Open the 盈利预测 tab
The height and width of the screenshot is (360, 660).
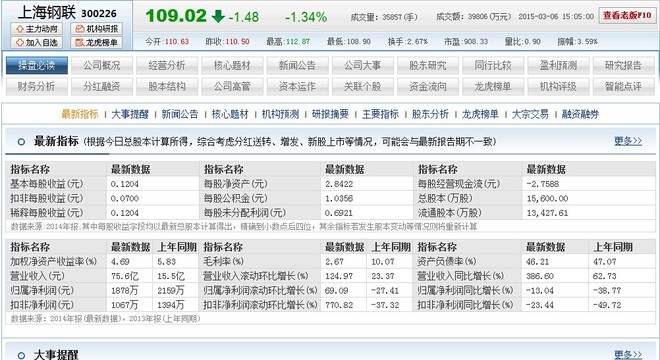click(558, 66)
